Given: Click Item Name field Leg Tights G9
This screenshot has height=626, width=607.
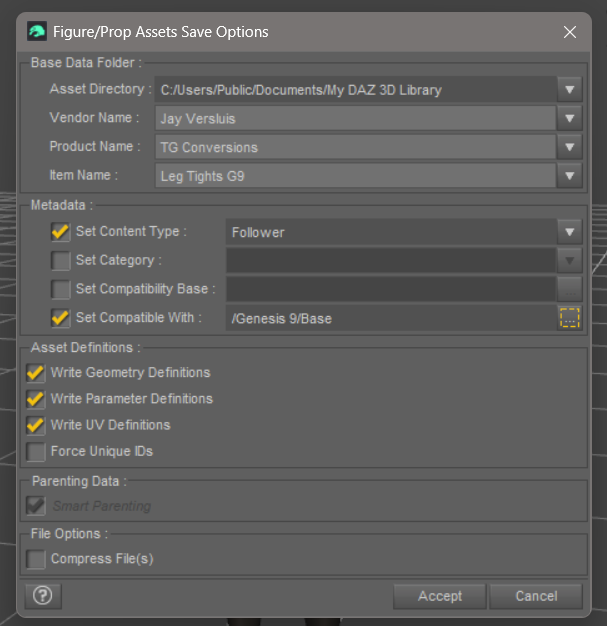Looking at the screenshot, I should tap(355, 176).
